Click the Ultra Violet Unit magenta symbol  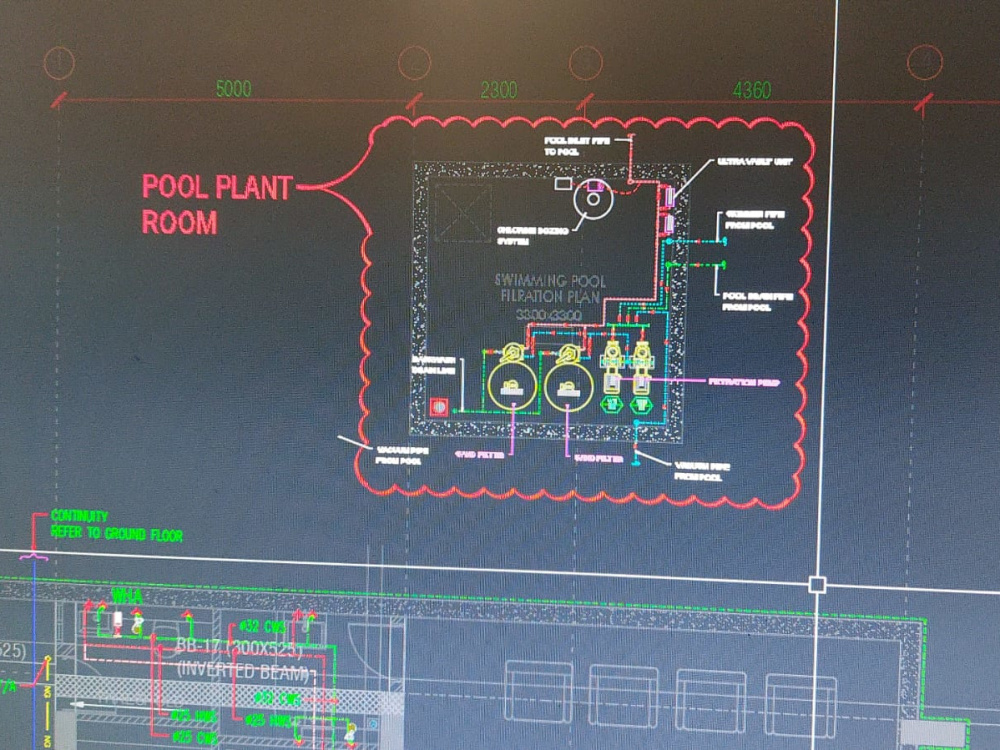pyautogui.click(x=669, y=197)
